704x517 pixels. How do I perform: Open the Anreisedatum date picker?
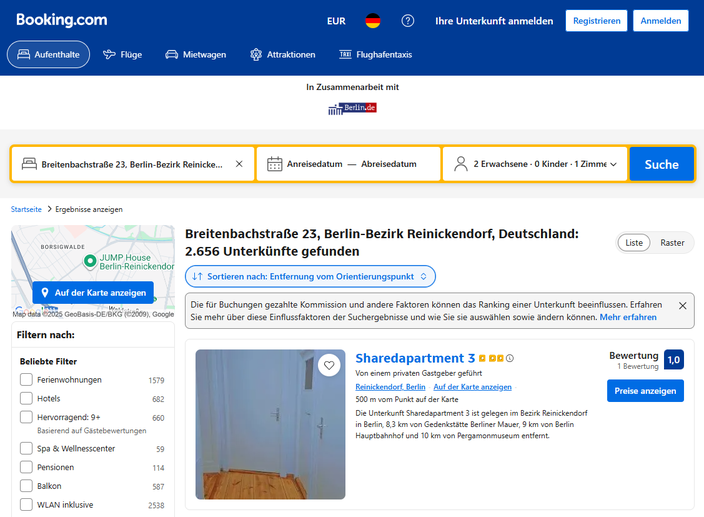point(315,164)
